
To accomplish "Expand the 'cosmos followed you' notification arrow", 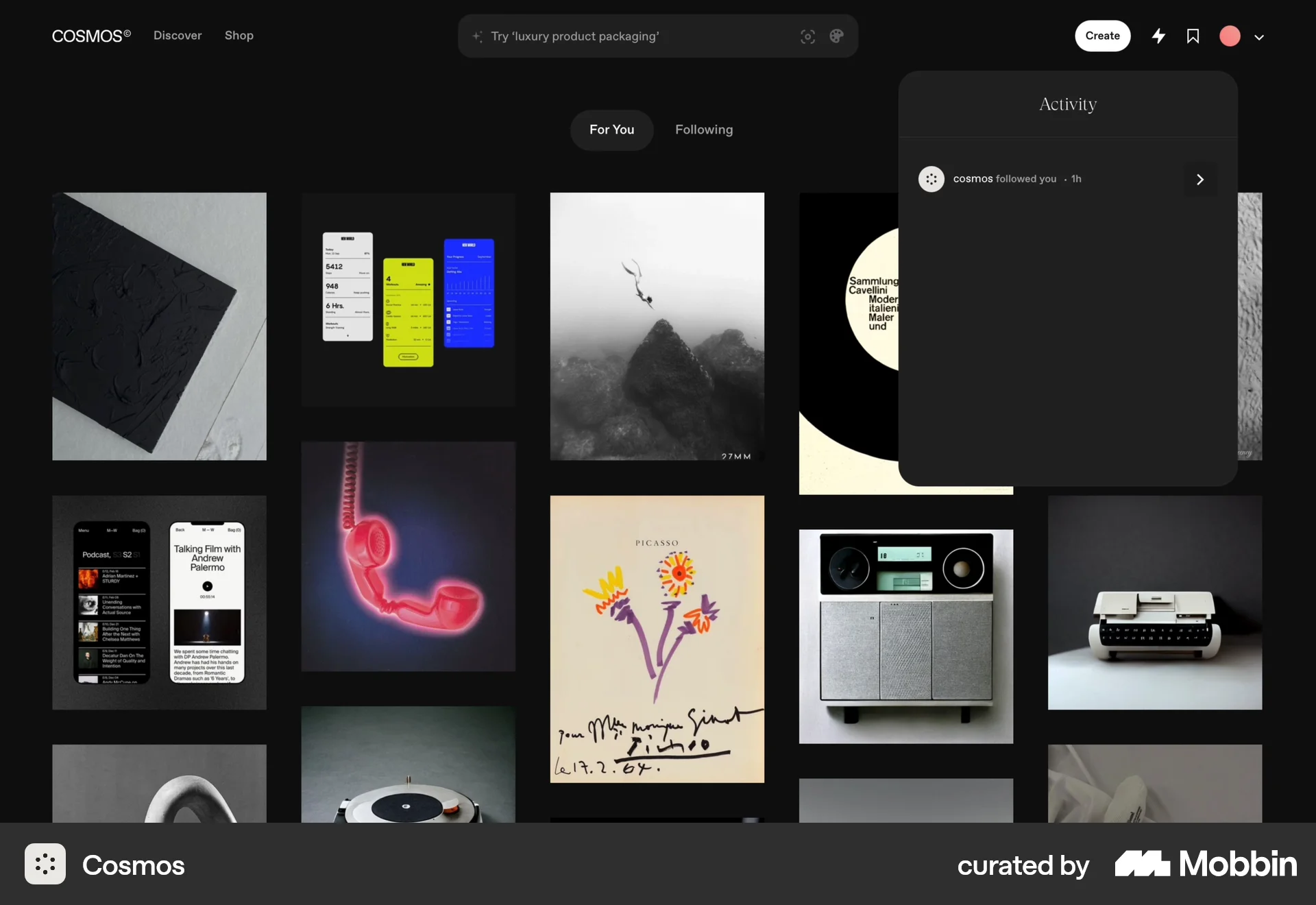I will [x=1200, y=179].
